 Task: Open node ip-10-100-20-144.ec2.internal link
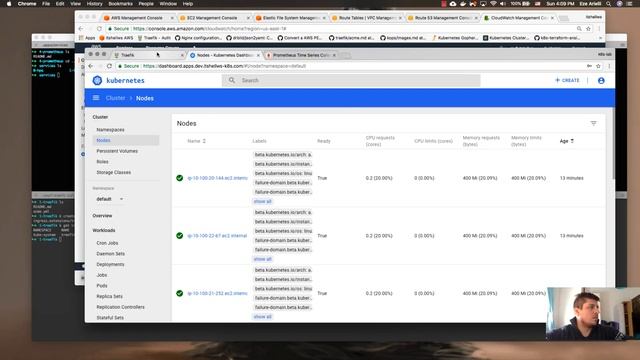[x=218, y=178]
